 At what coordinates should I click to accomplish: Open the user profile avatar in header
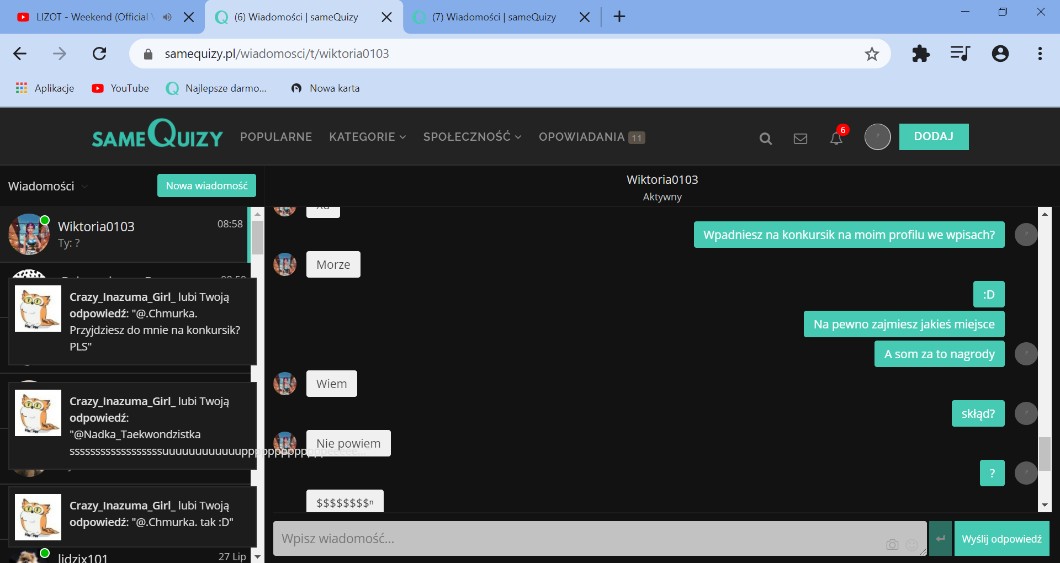click(x=877, y=137)
